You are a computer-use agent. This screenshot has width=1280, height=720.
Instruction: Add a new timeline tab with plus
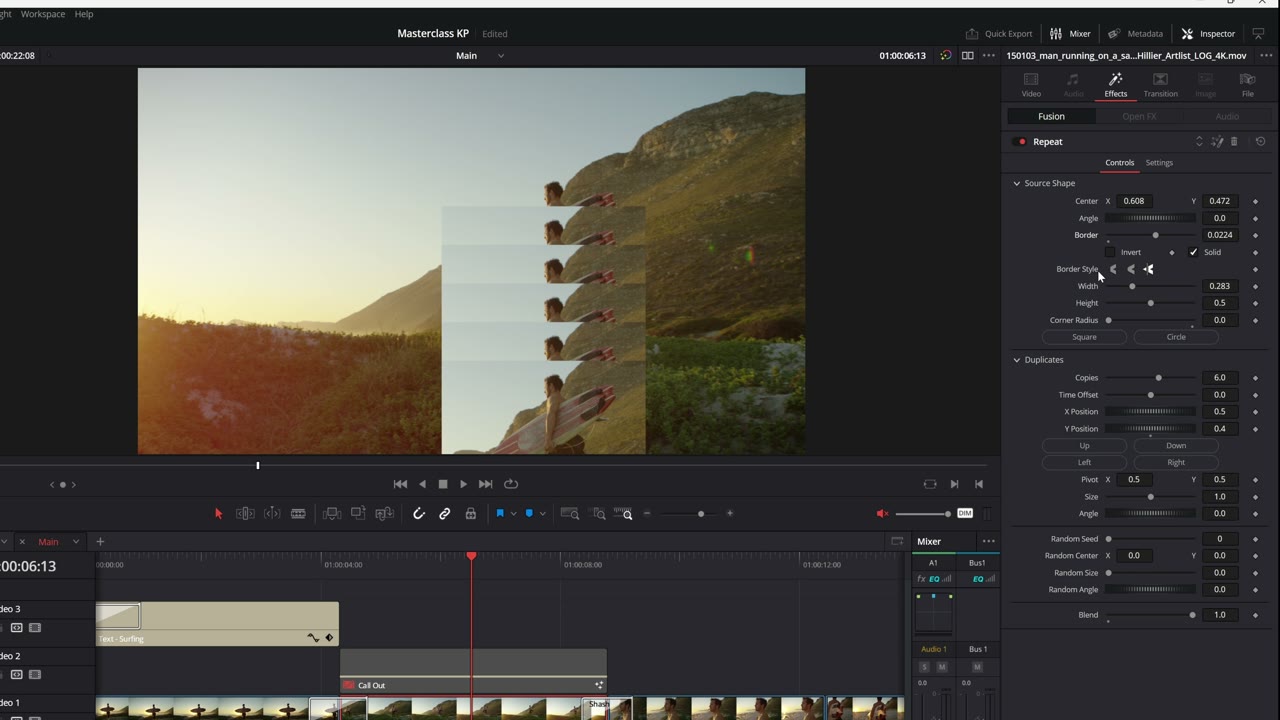(100, 542)
